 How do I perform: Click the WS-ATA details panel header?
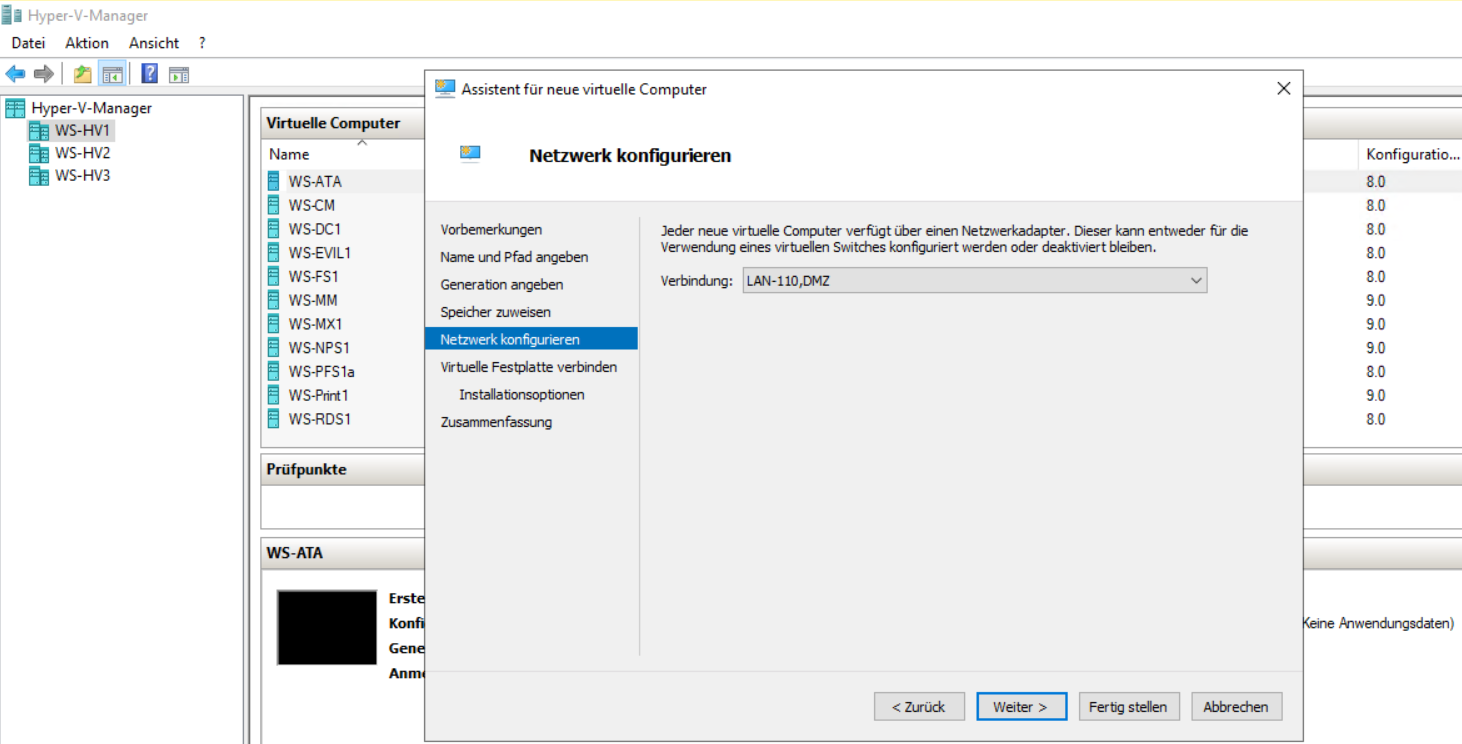click(x=294, y=552)
